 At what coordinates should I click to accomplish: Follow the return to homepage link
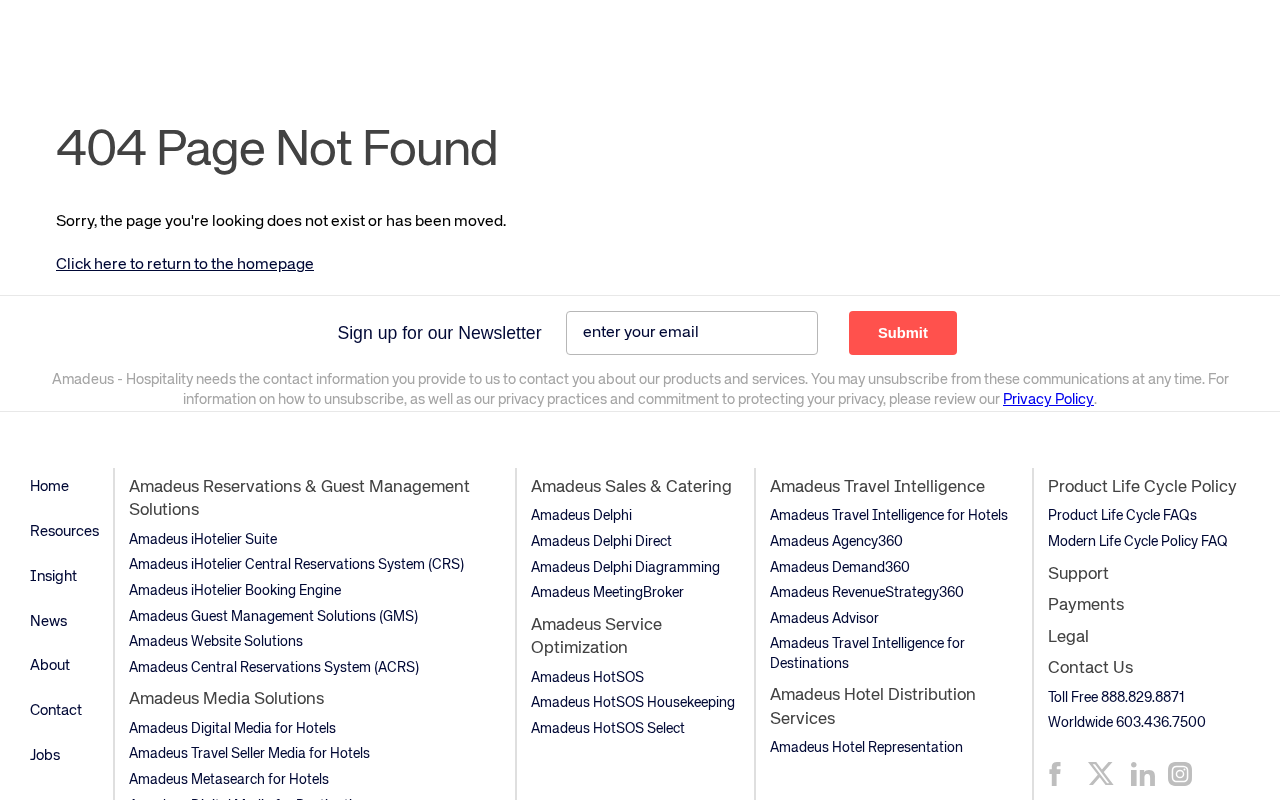click(x=185, y=264)
